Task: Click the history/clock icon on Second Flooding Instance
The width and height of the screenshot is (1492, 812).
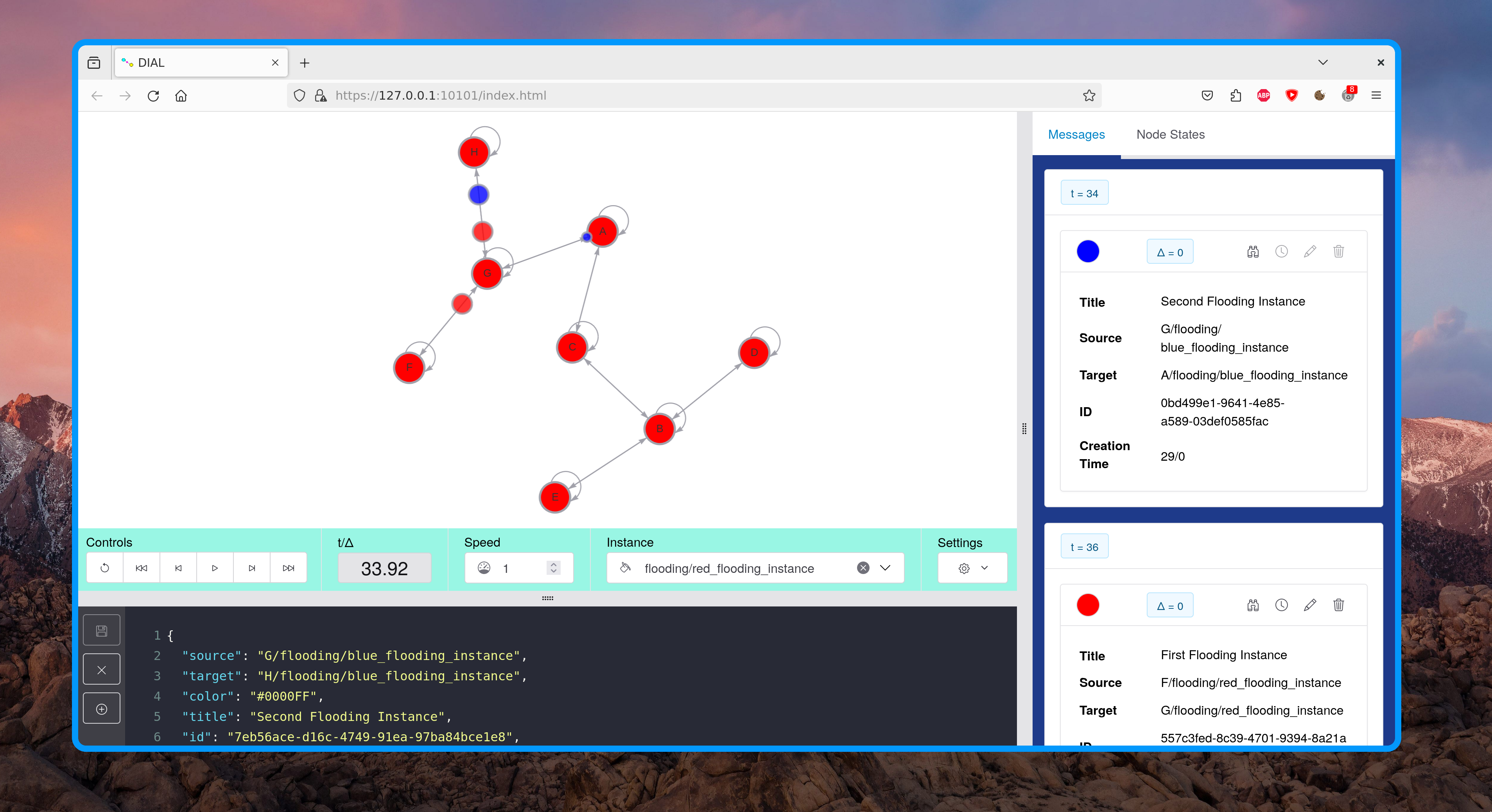Action: 1281,251
